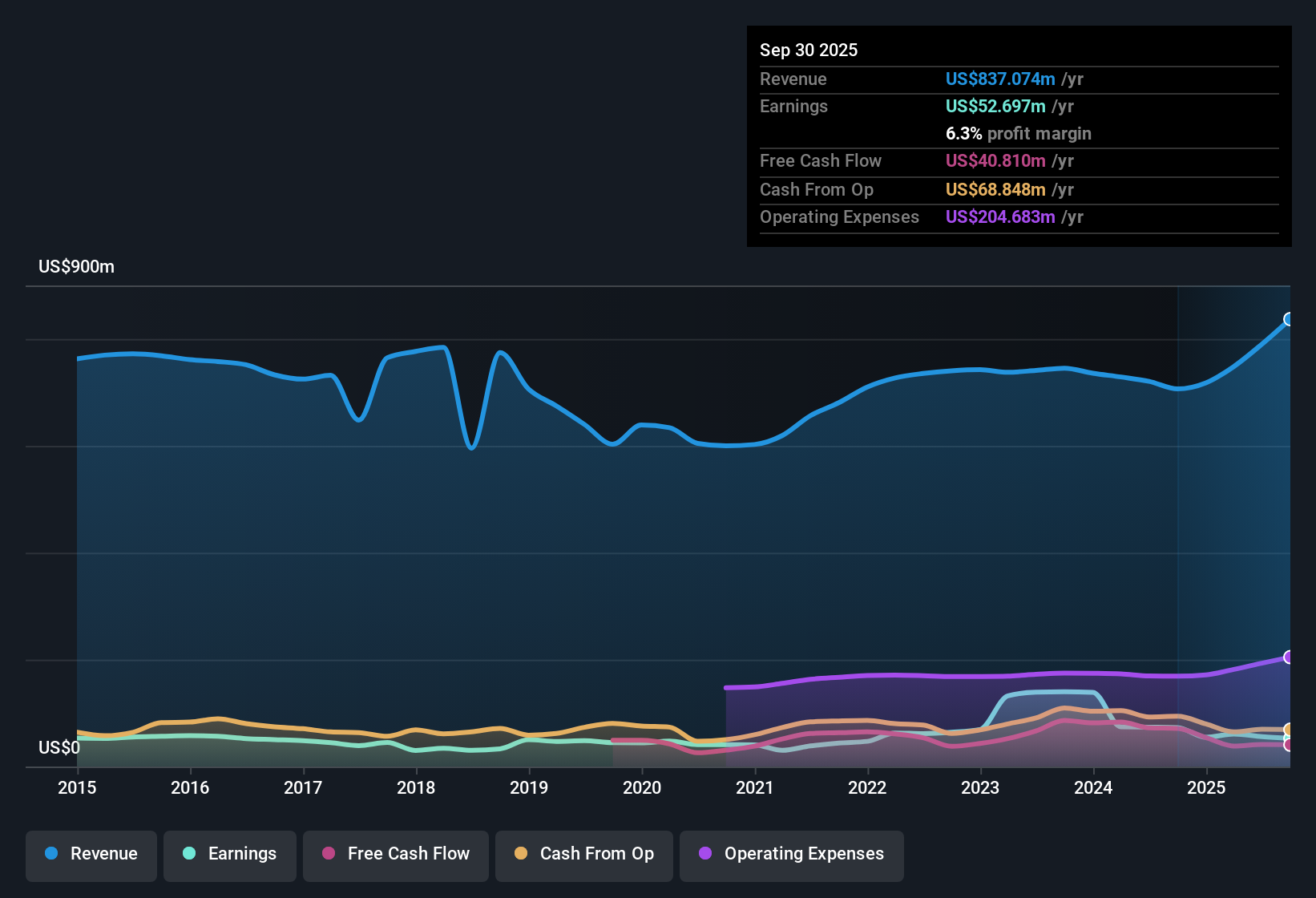Viewport: 1316px width, 898px height.
Task: Click the Earnings row label in tooltip
Action: (x=793, y=106)
